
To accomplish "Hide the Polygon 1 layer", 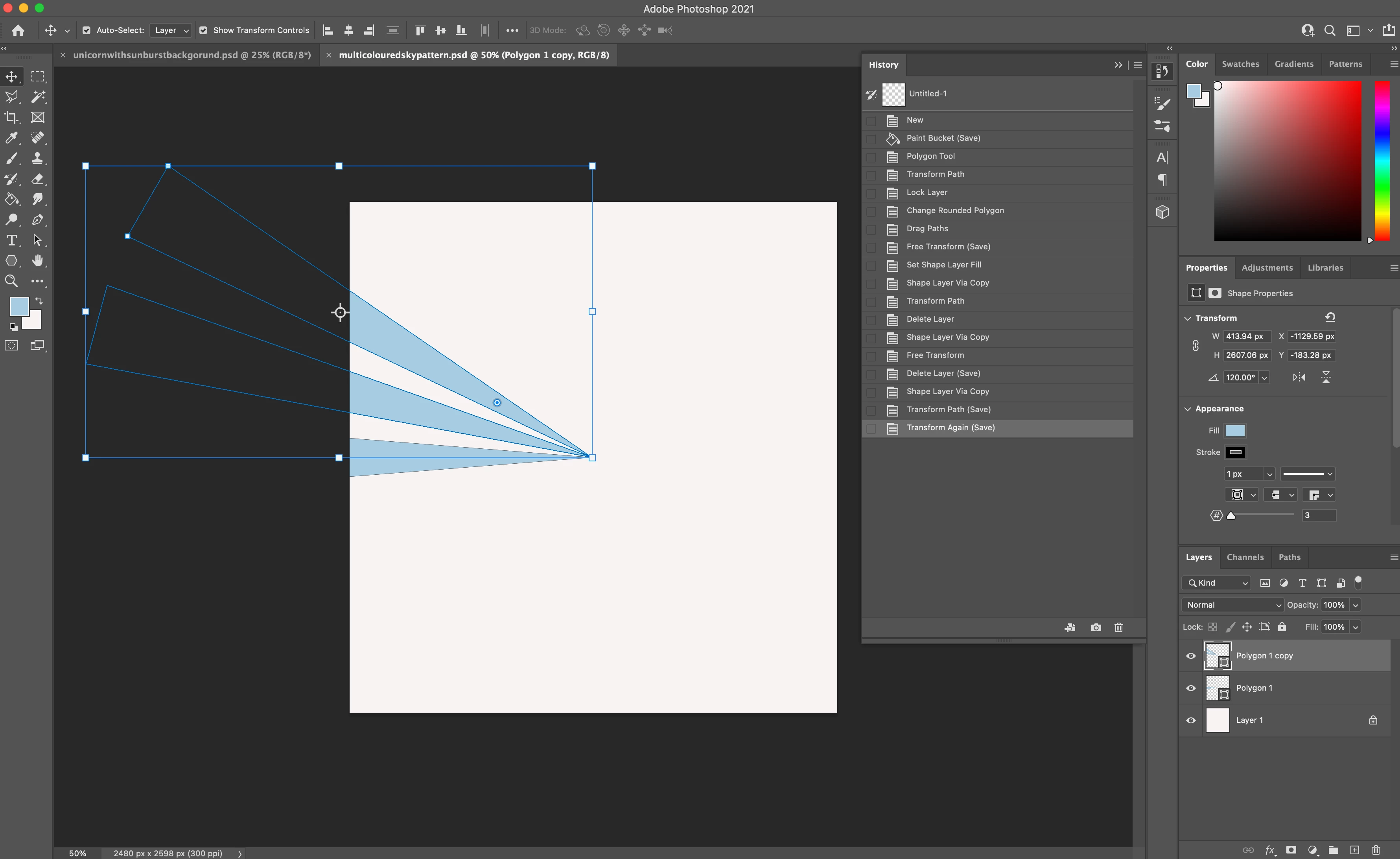I will click(x=1191, y=688).
